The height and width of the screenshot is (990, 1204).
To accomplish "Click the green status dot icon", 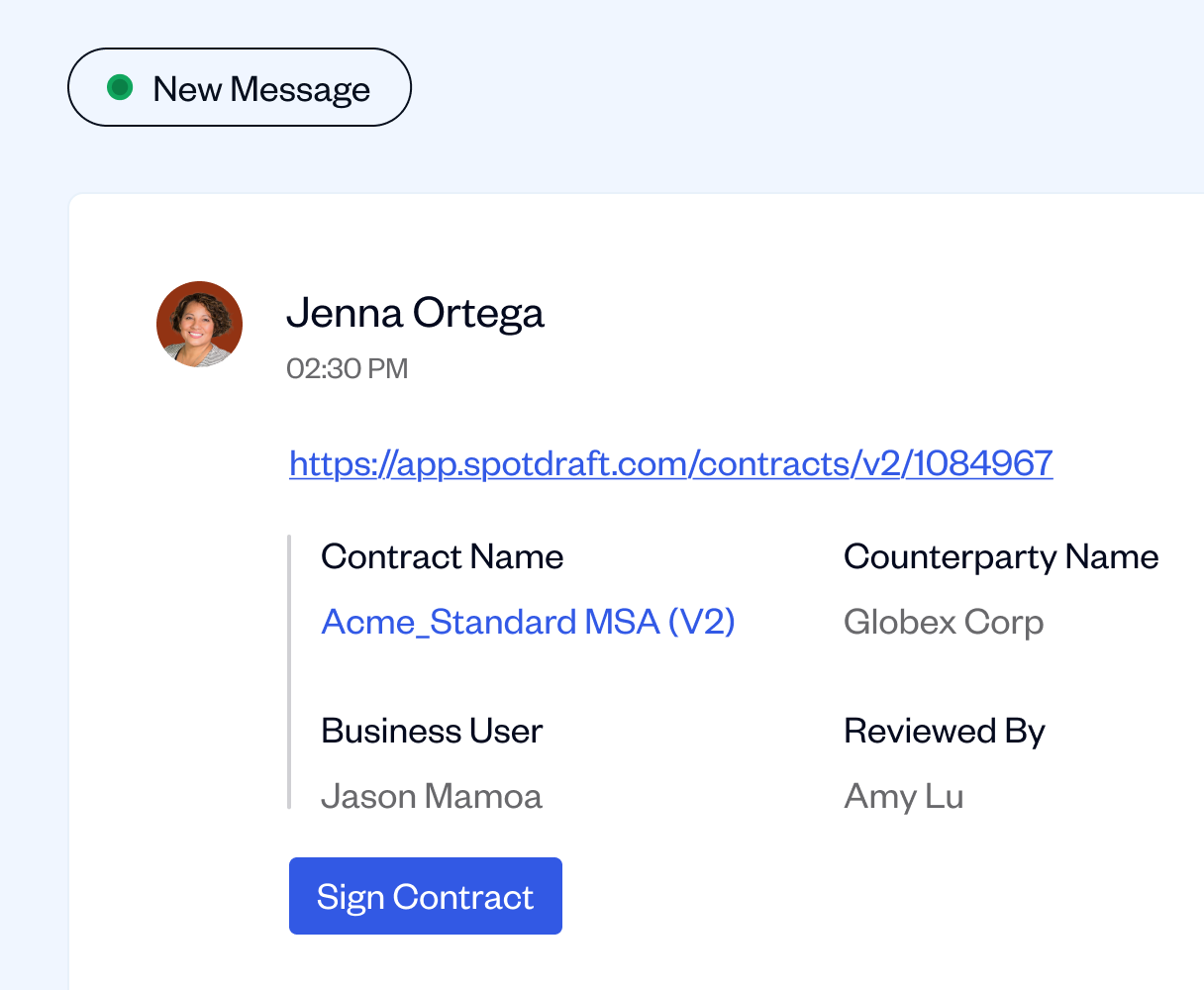I will [120, 88].
